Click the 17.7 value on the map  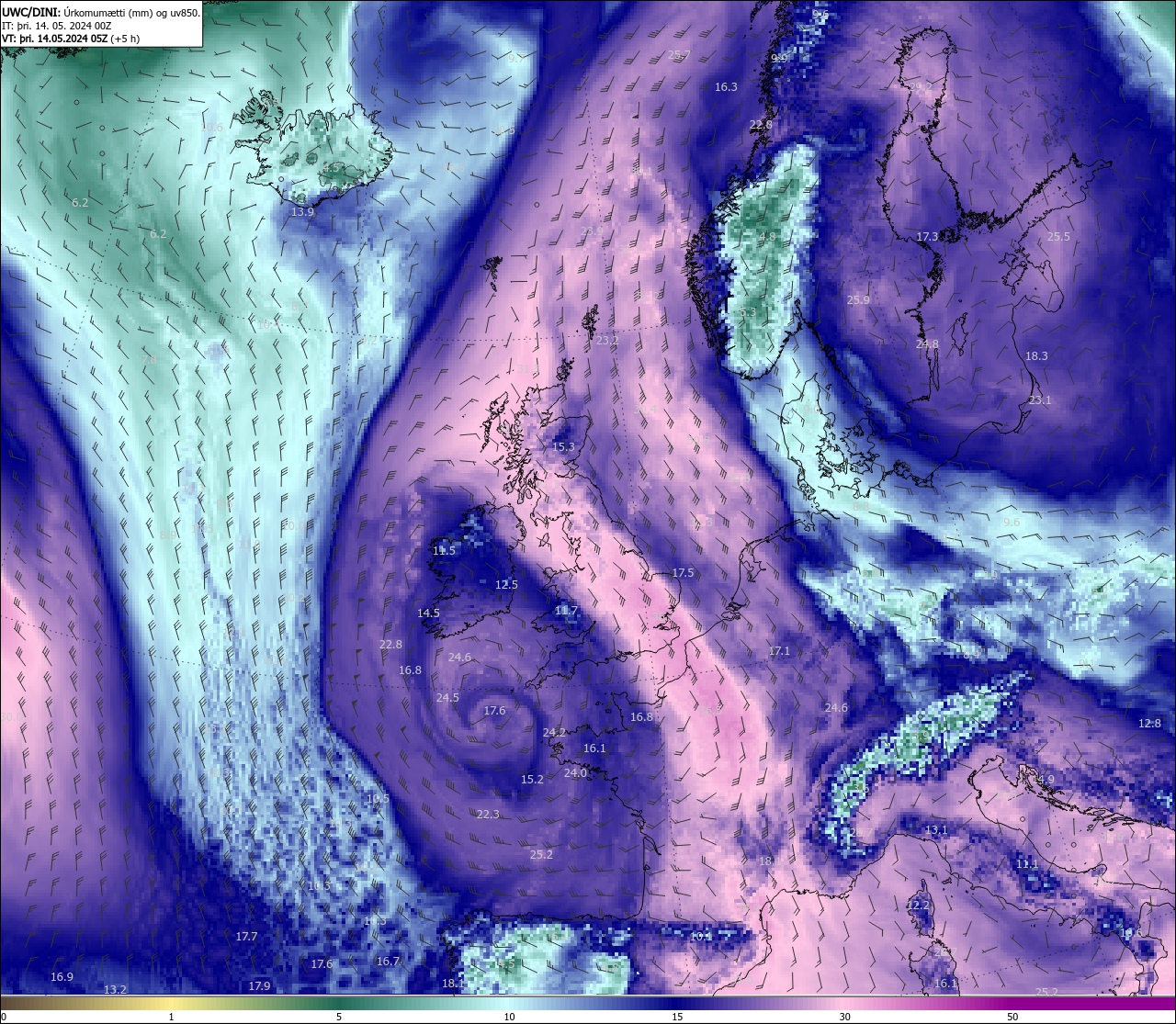click(246, 937)
